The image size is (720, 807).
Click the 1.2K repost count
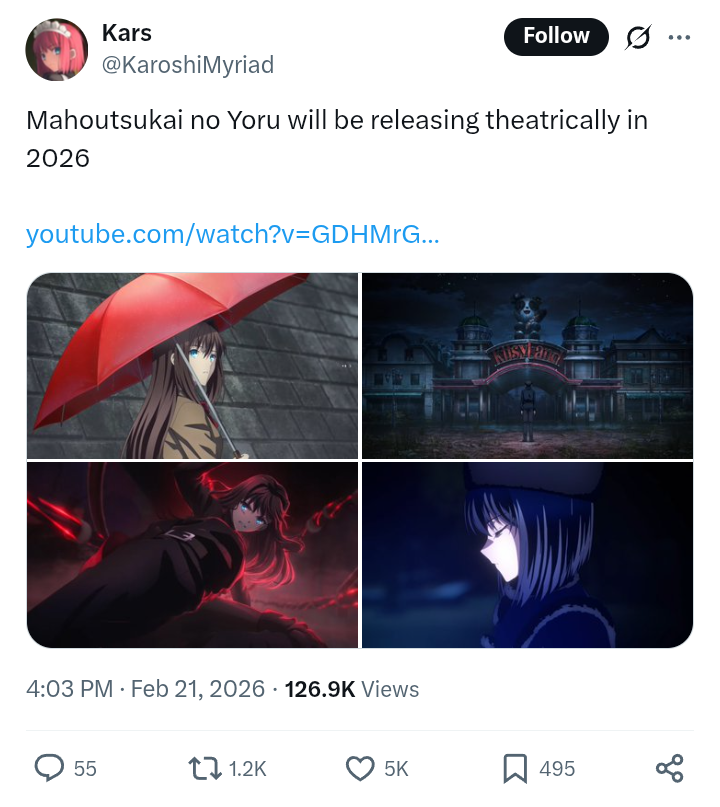[x=247, y=768]
